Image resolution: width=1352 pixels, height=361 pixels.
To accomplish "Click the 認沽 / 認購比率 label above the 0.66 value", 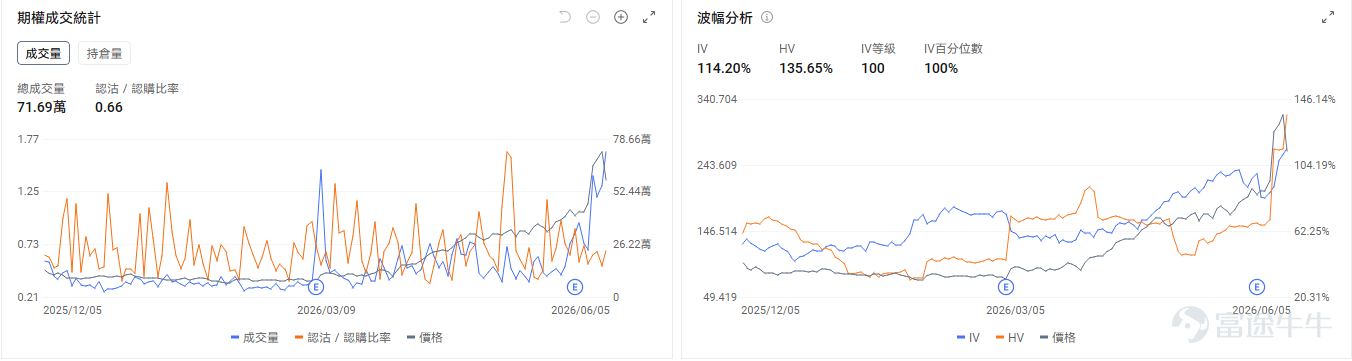I will click(137, 89).
